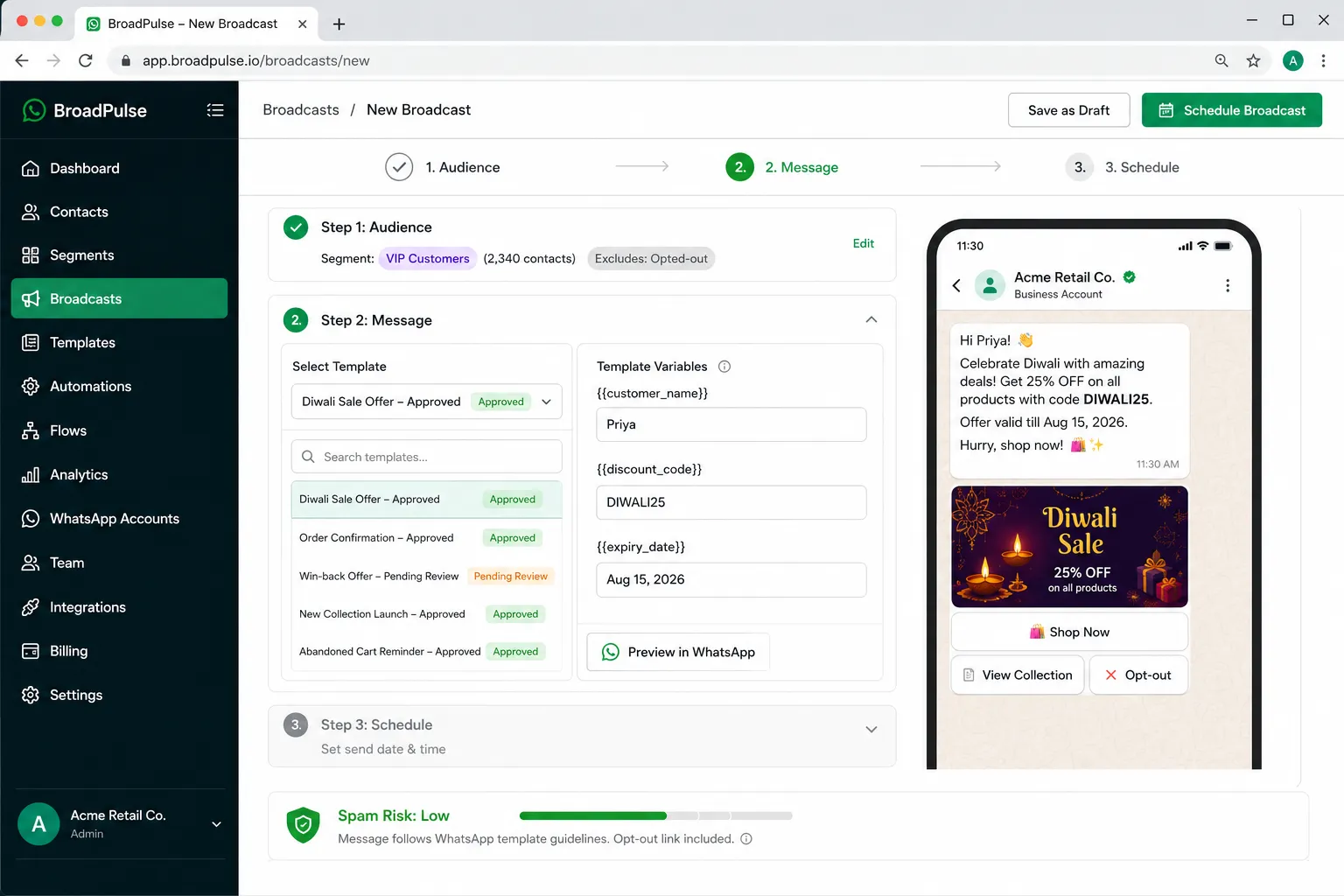This screenshot has width=1344, height=896.
Task: Click the Search templates field
Action: (x=427, y=457)
